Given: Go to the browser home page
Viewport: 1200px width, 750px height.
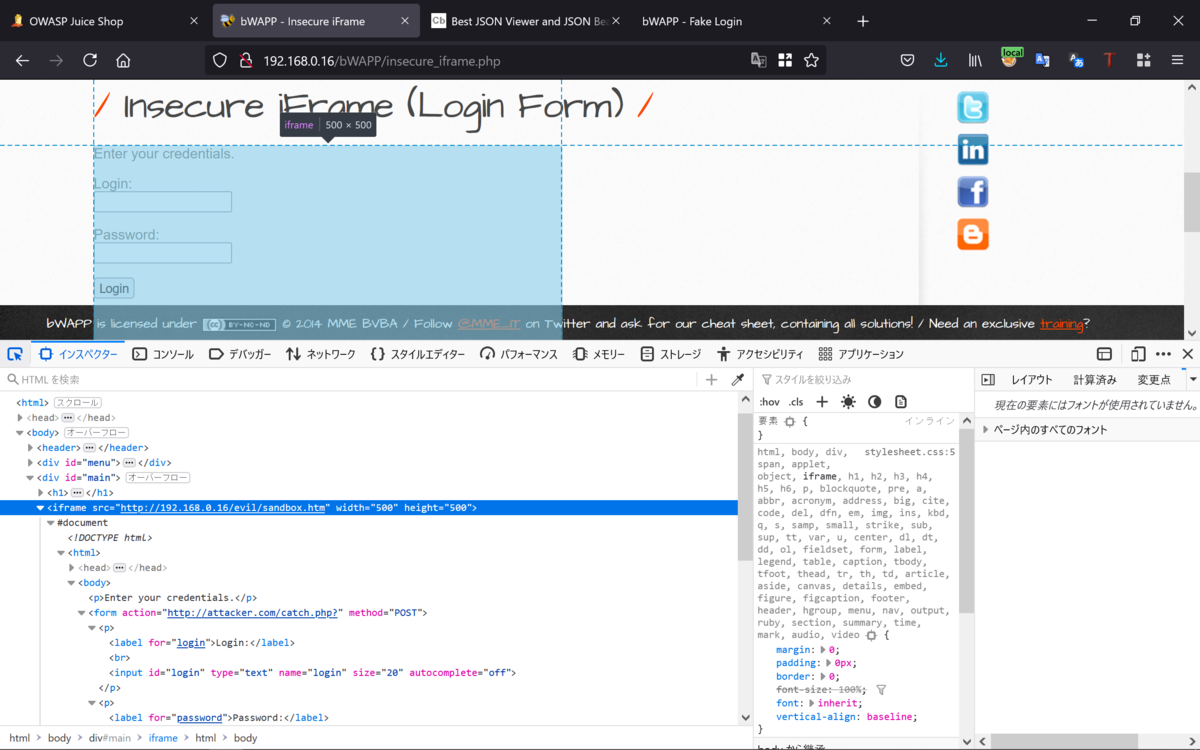Looking at the screenshot, I should (x=123, y=60).
